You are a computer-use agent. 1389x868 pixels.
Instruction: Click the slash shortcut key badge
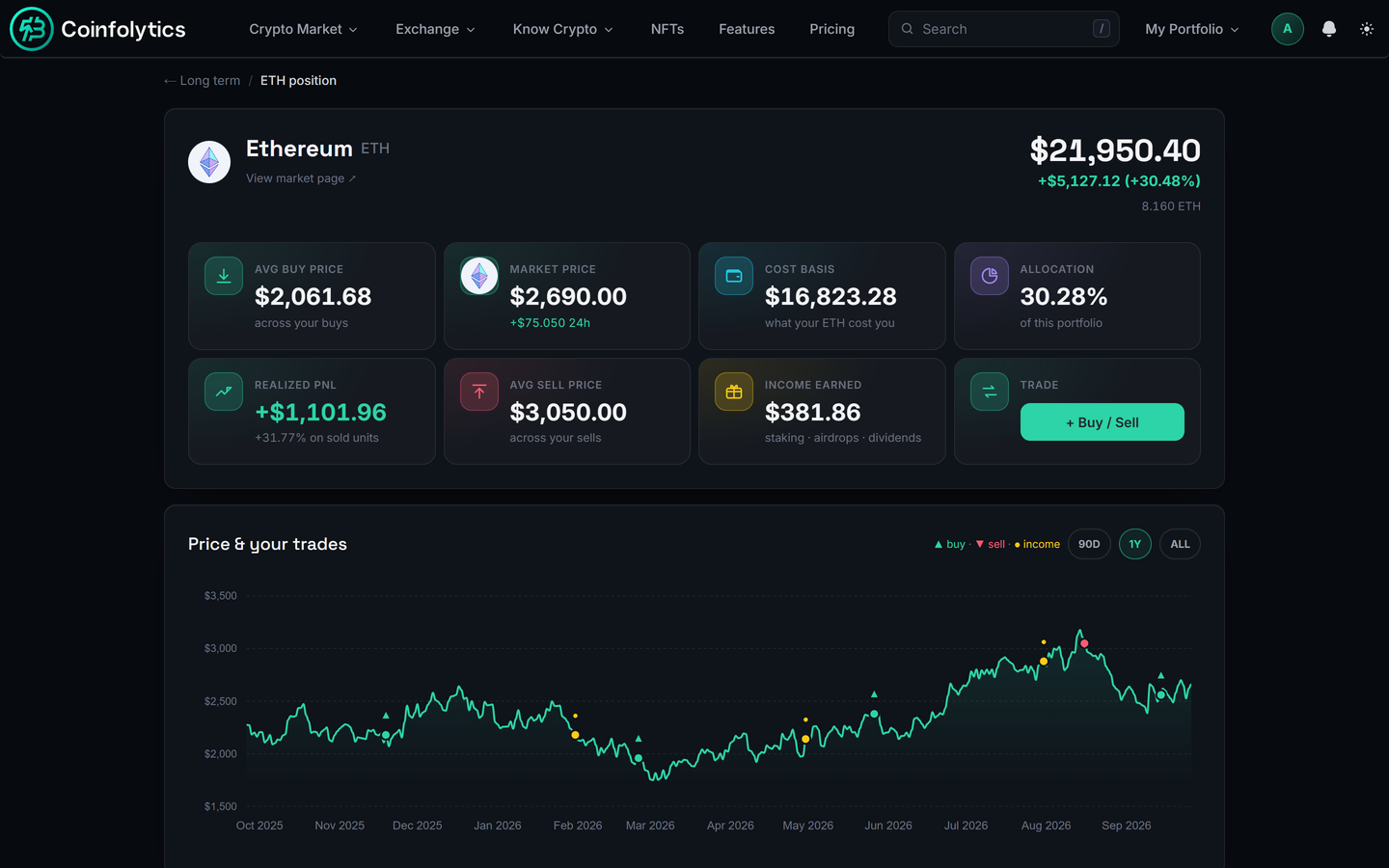pyautogui.click(x=1101, y=29)
